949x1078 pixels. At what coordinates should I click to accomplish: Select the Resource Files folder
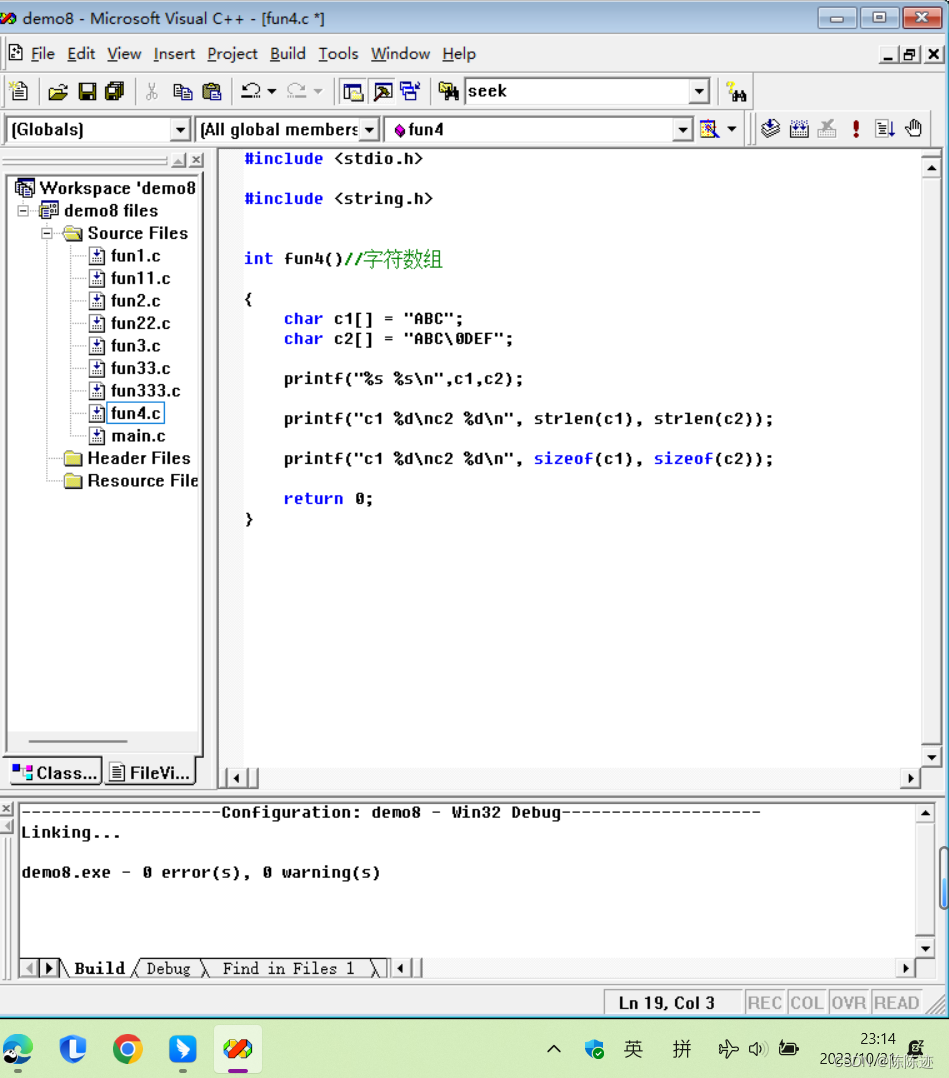142,481
